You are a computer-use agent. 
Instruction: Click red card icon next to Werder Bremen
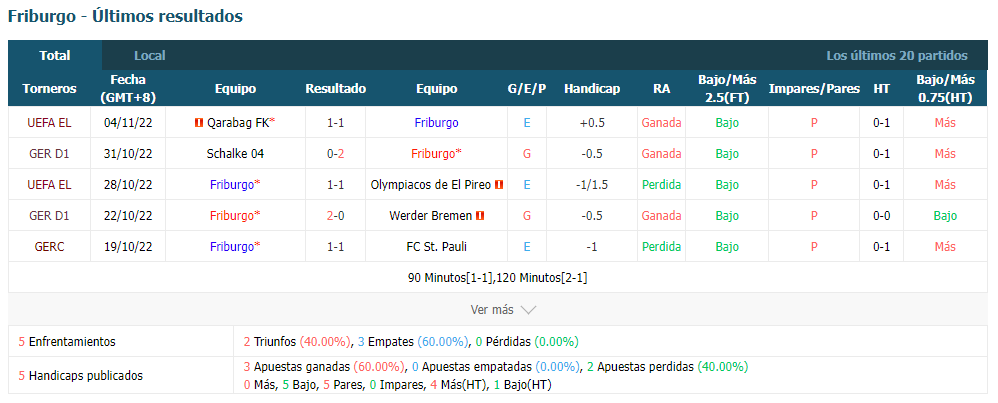480,216
